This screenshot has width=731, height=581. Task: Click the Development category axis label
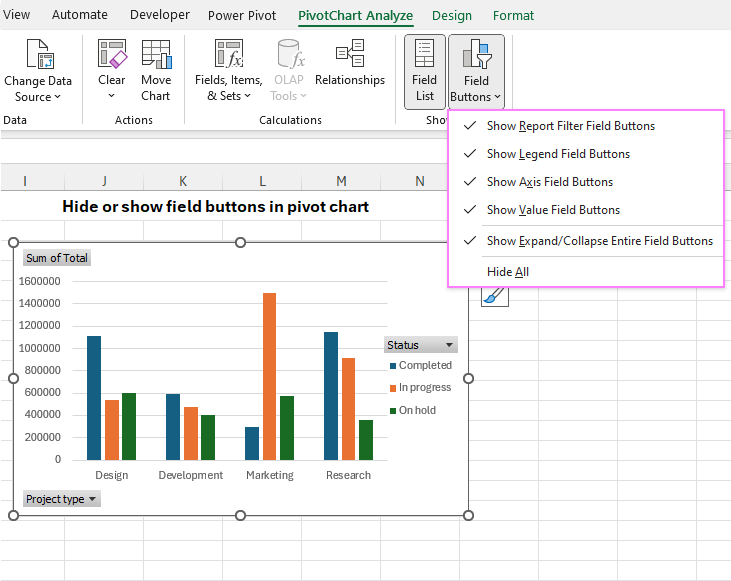click(x=191, y=475)
